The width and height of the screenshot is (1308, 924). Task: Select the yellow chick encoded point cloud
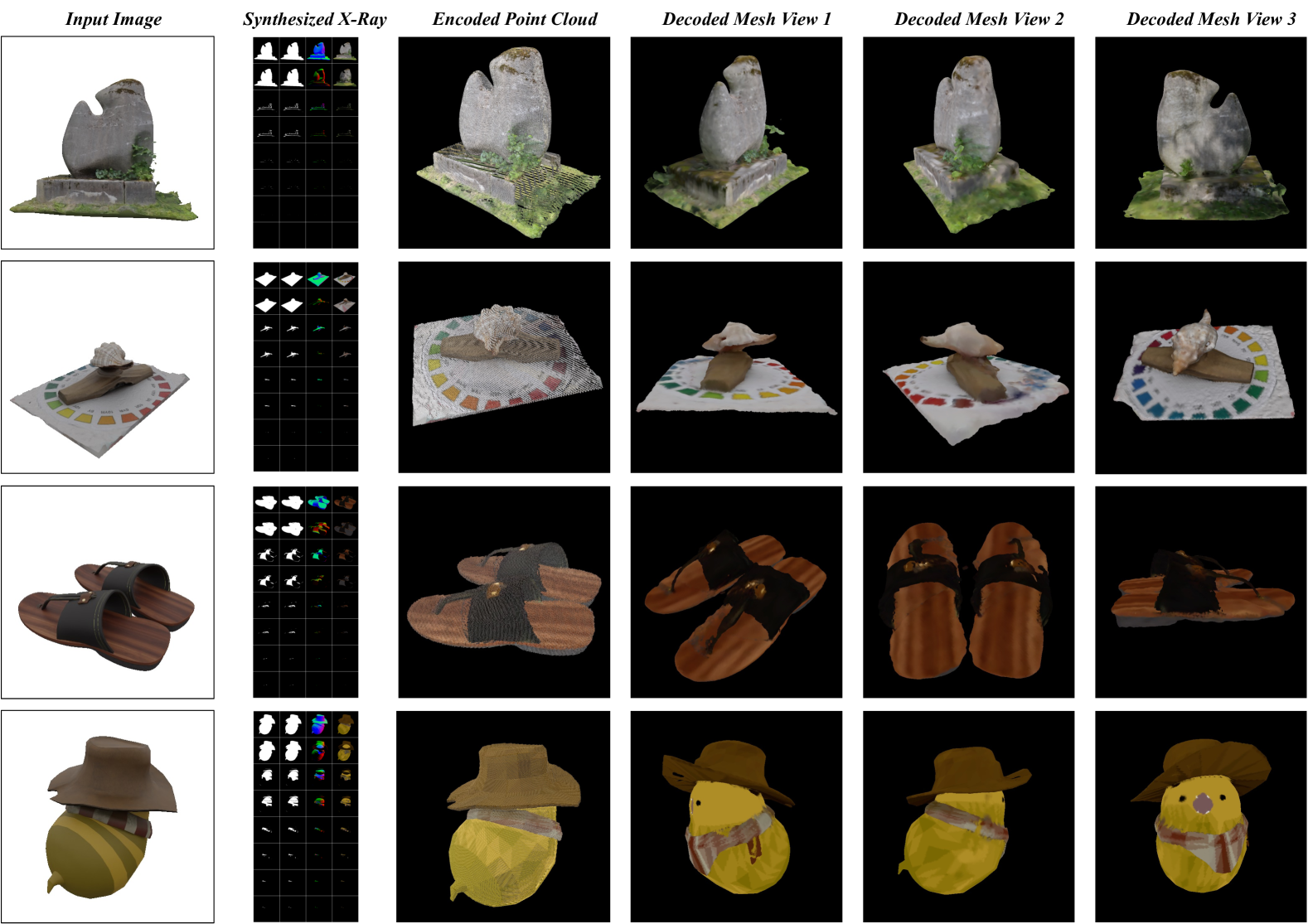[x=503, y=816]
